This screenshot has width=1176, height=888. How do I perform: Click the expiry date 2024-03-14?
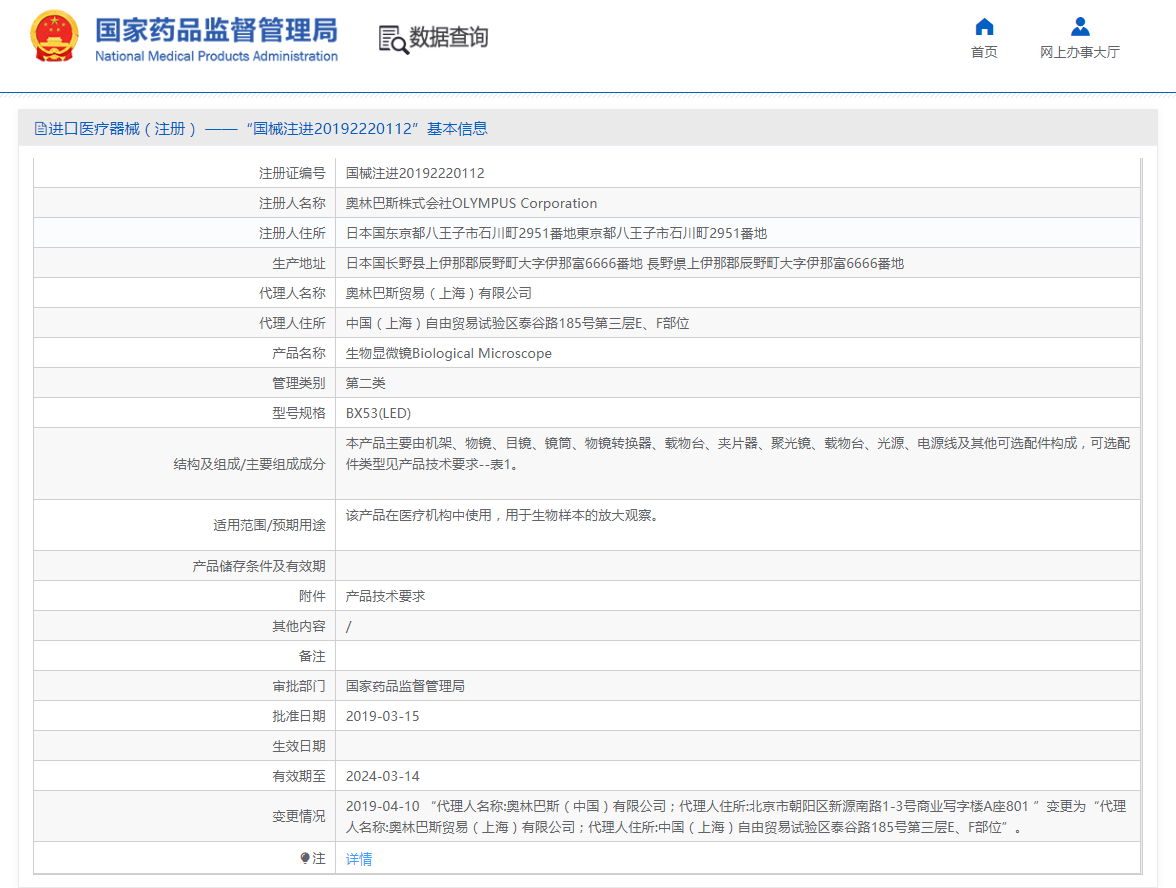pos(382,776)
